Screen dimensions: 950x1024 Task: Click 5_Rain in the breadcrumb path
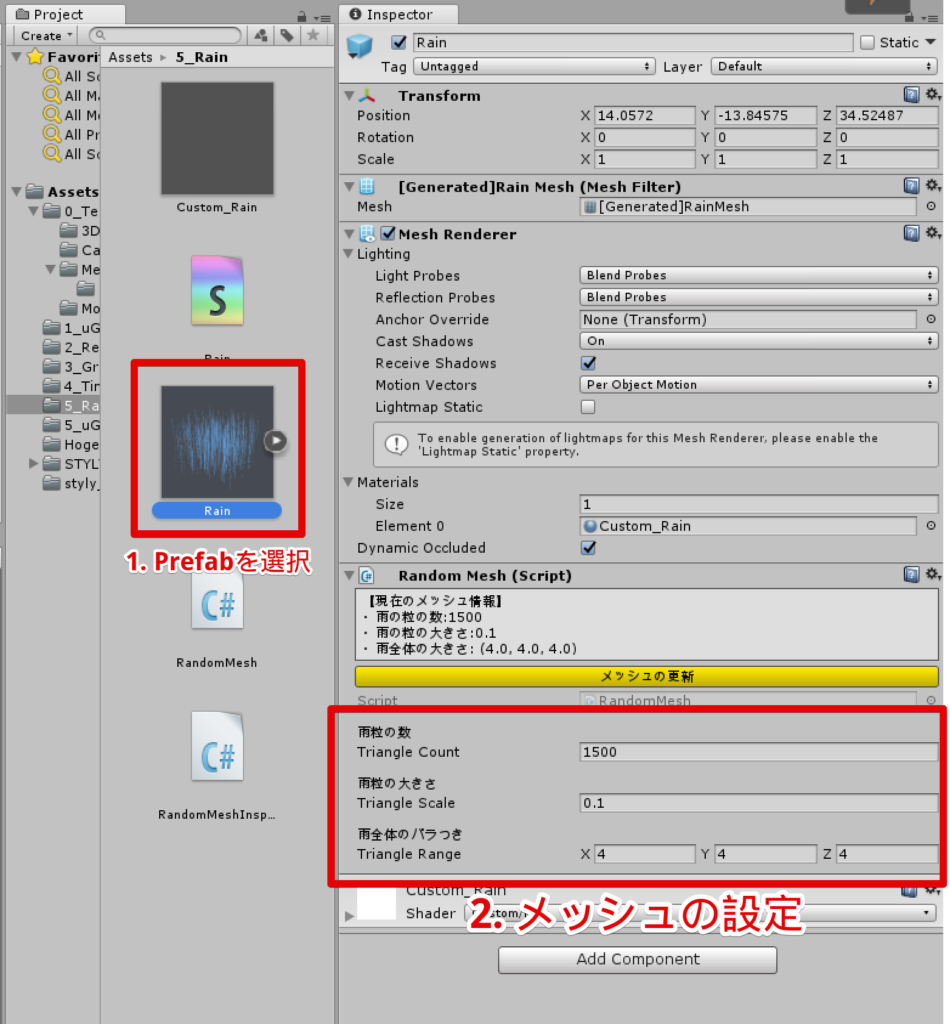pos(202,57)
